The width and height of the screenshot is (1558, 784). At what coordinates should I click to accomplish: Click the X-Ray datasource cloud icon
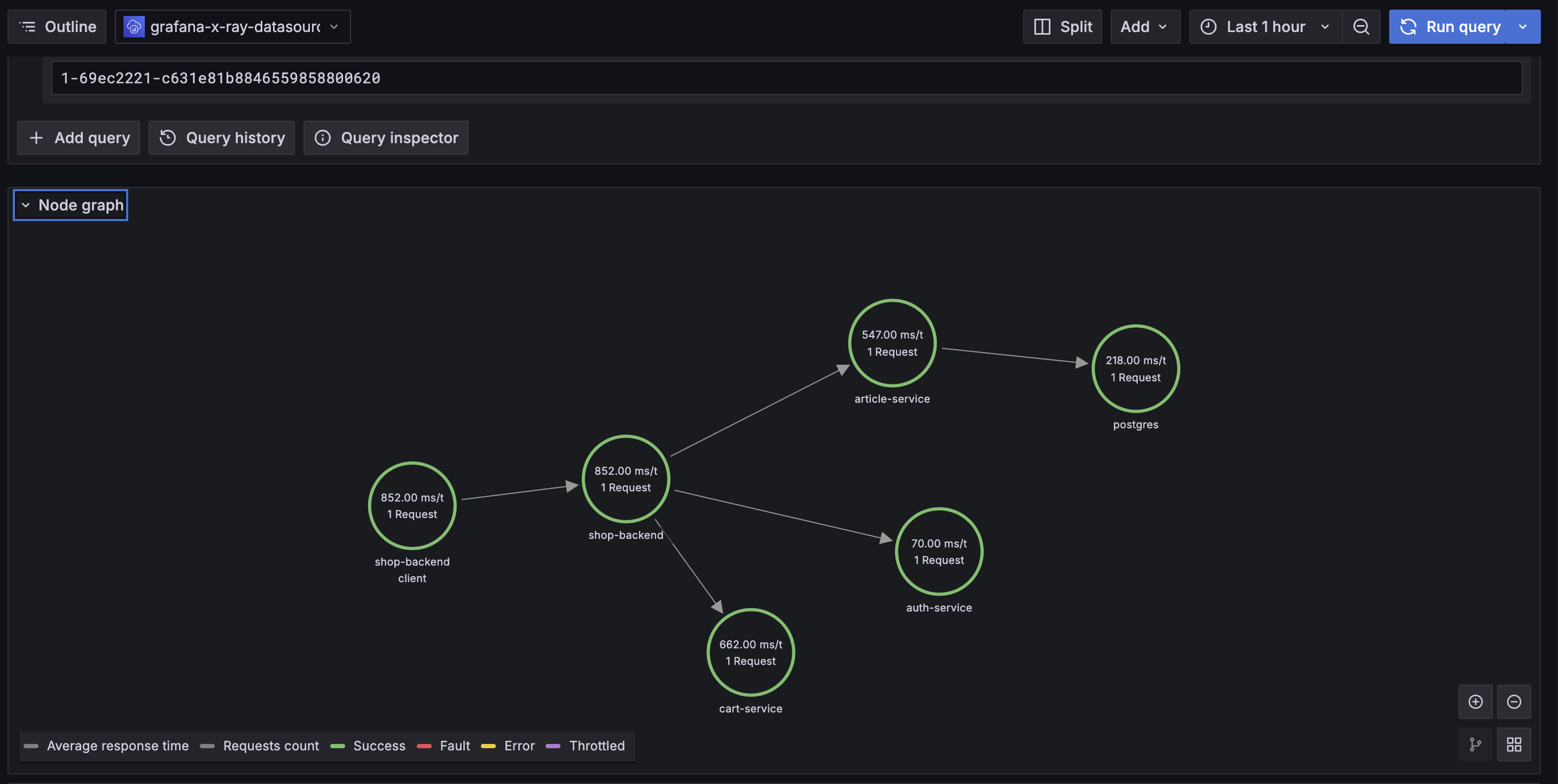pos(134,26)
